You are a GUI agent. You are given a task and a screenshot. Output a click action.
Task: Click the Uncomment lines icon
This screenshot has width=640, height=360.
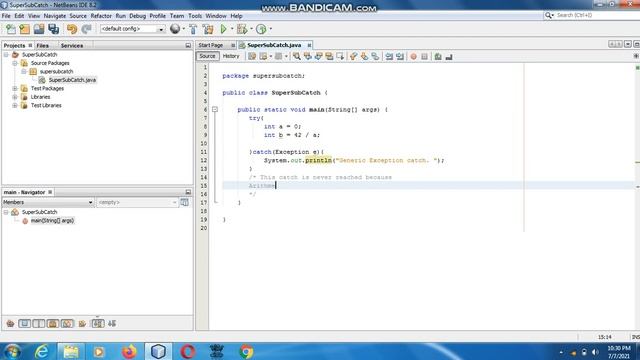(449, 56)
